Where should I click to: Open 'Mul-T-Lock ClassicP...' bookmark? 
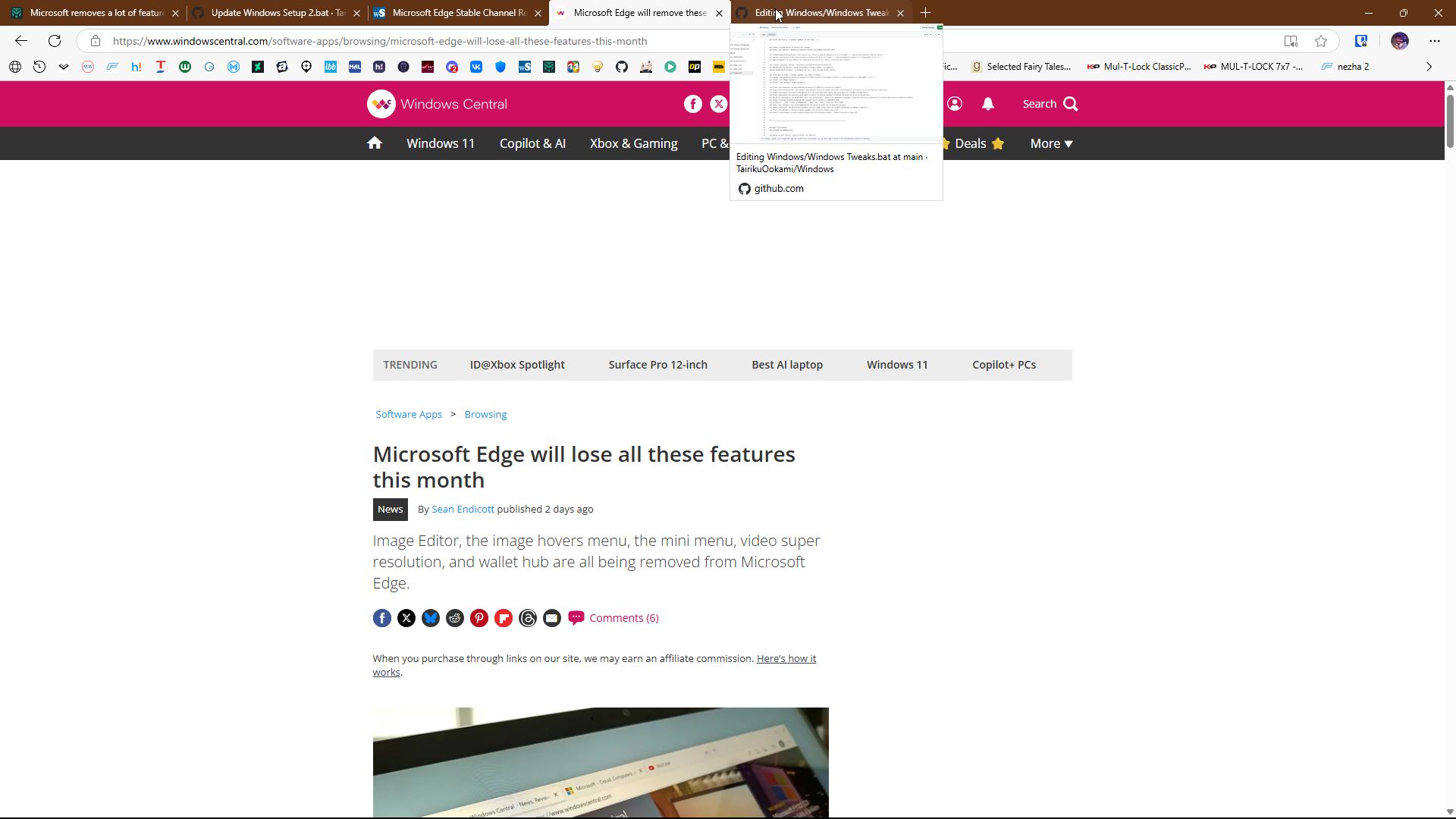1139,67
